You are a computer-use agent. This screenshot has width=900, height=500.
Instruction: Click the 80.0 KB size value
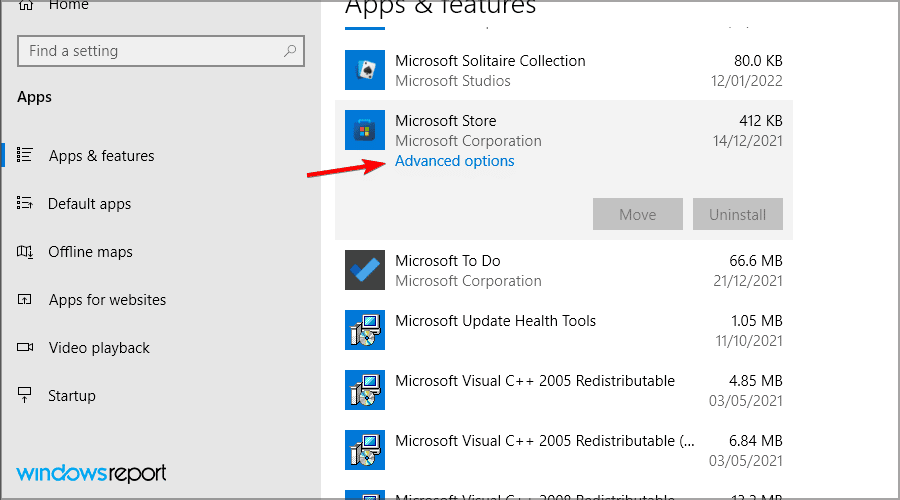pyautogui.click(x=758, y=61)
